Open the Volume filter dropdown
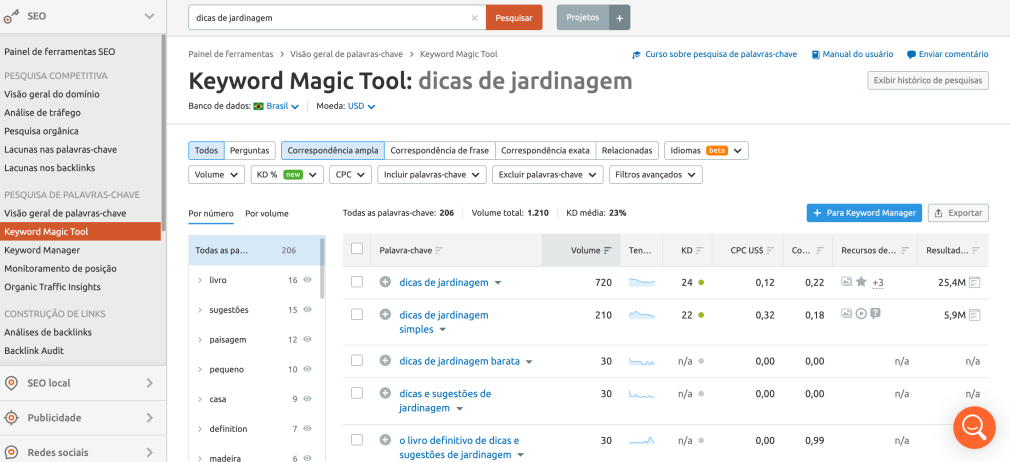Image resolution: width=1010 pixels, height=462 pixels. coord(216,175)
